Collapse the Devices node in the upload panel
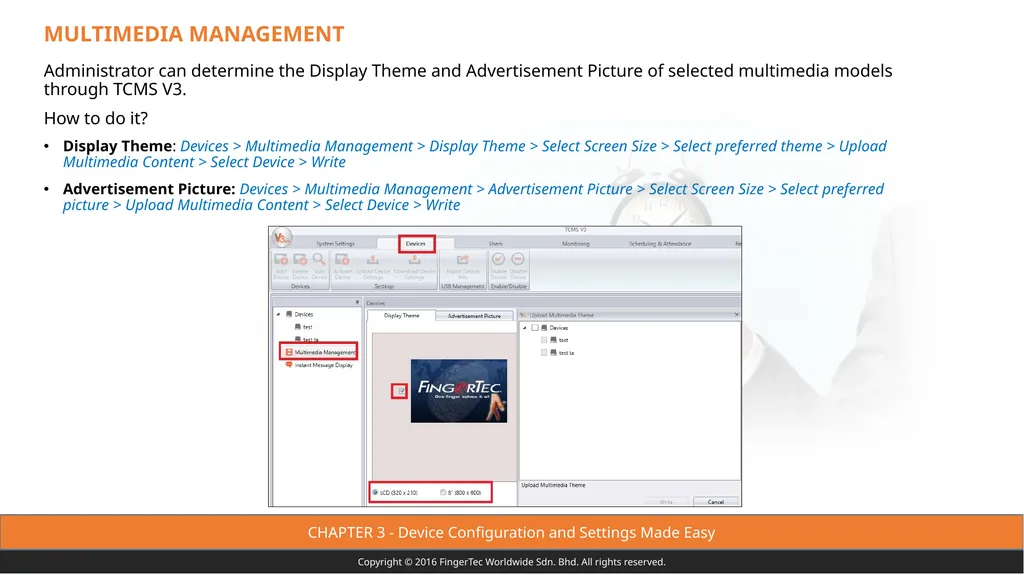Viewport: 1024px width, 575px height. click(x=524, y=328)
